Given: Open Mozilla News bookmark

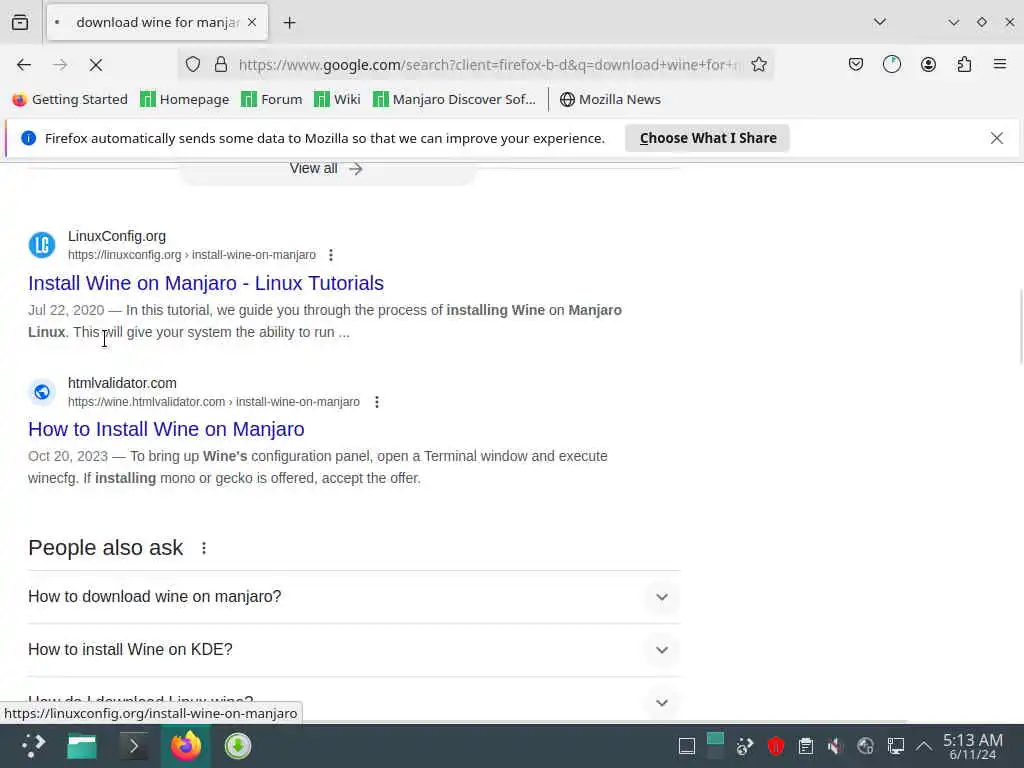Looking at the screenshot, I should tap(611, 99).
